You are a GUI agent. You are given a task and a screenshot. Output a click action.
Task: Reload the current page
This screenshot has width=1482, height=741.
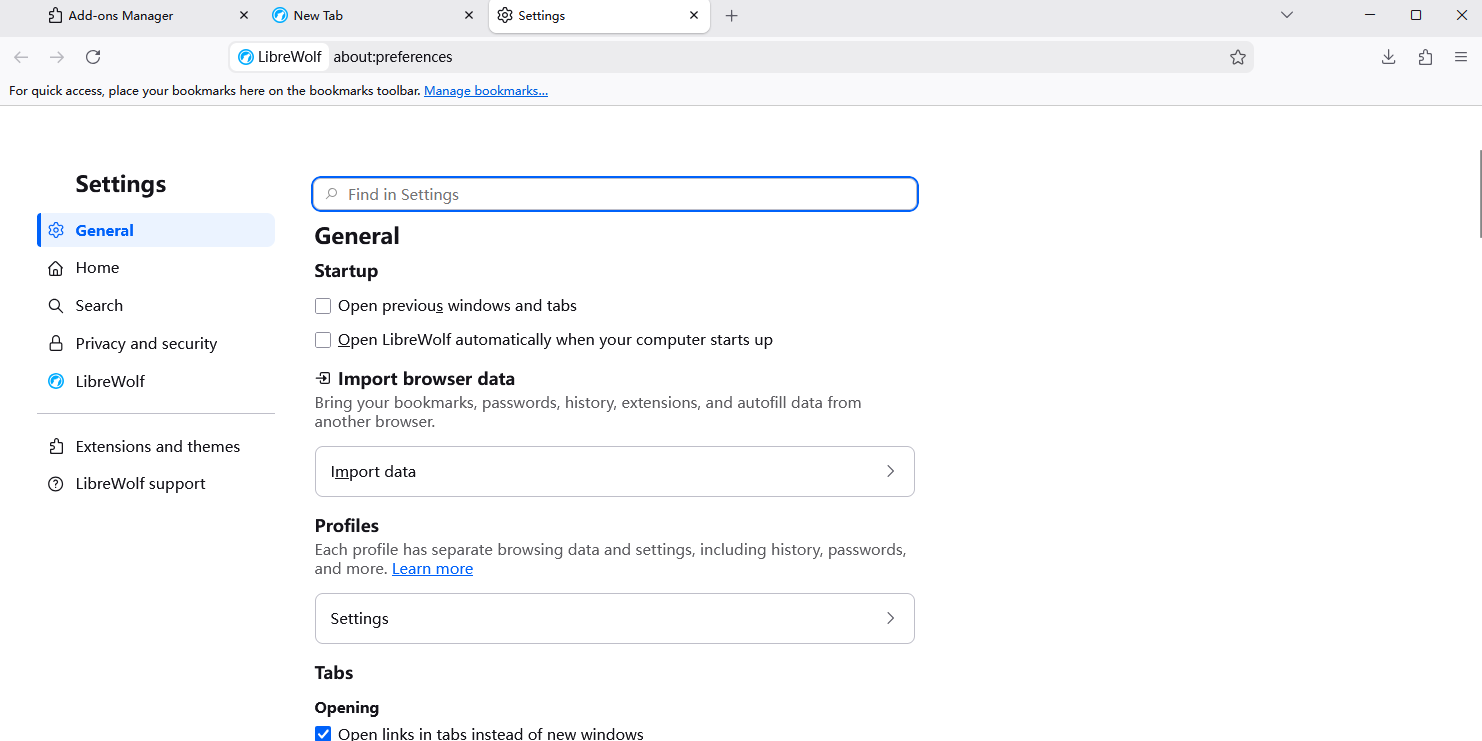tap(93, 57)
